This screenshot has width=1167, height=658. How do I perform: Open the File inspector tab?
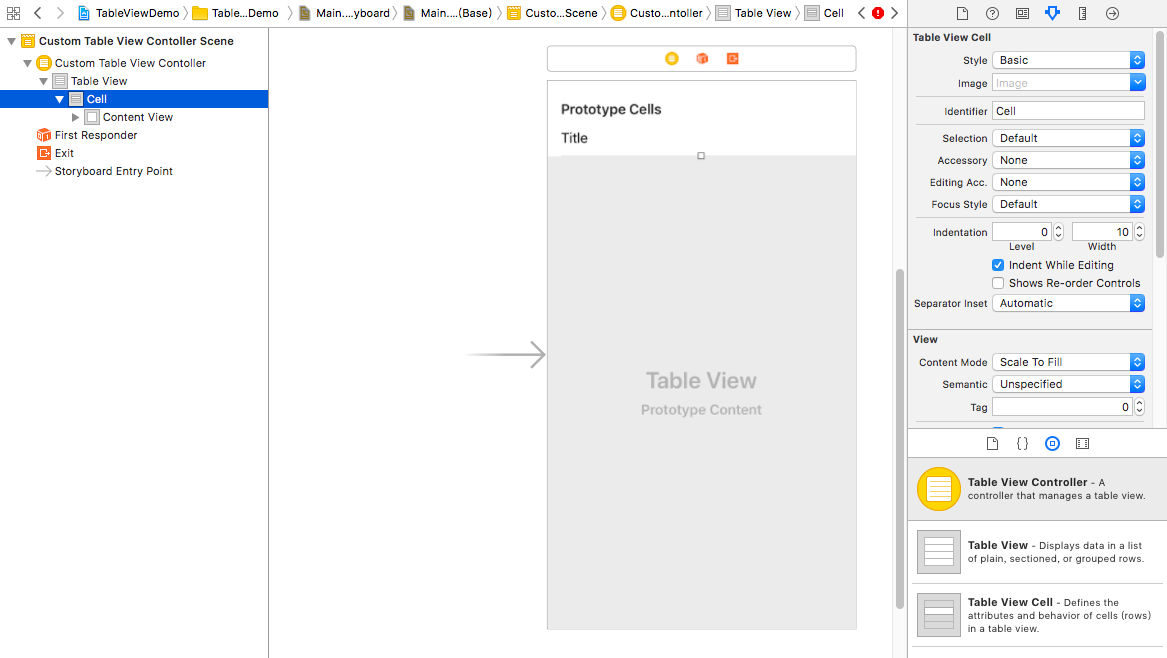(x=962, y=14)
